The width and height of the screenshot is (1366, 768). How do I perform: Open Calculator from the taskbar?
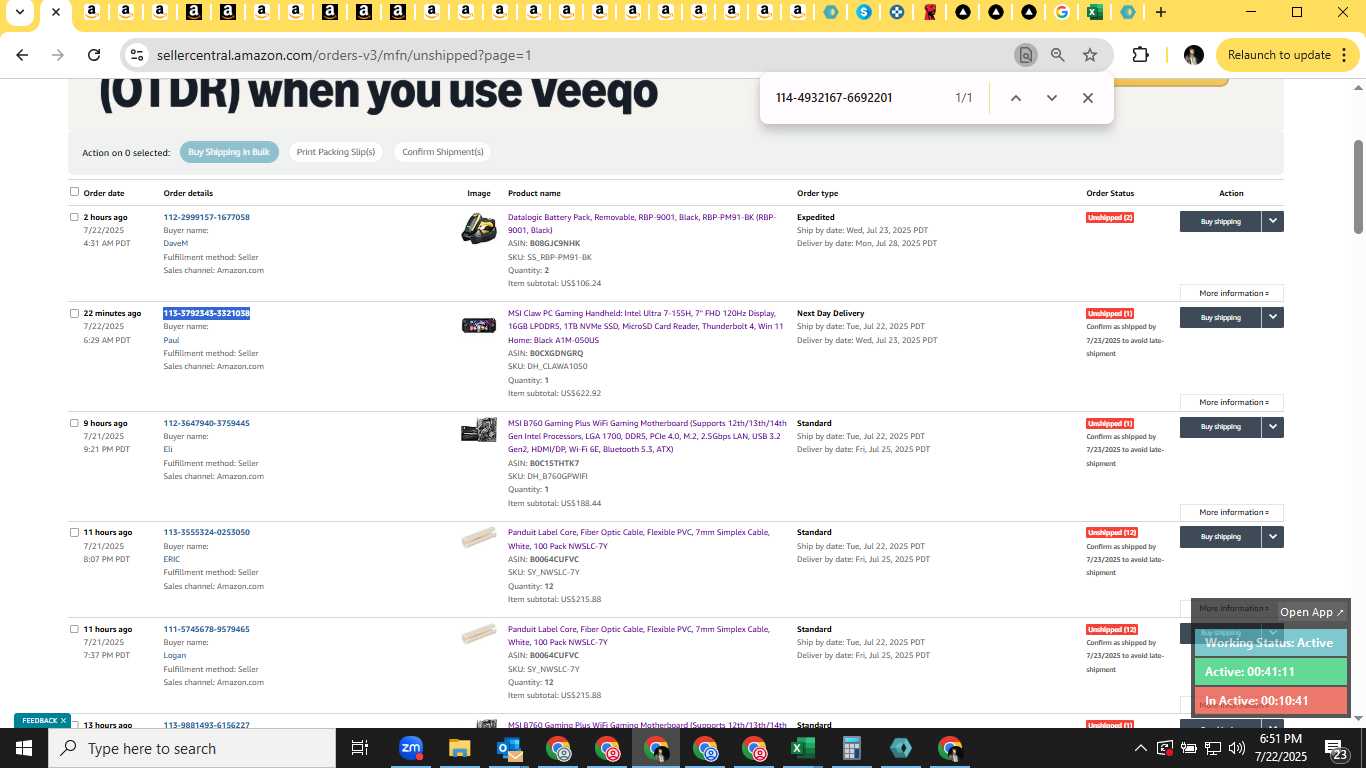pyautogui.click(x=852, y=748)
